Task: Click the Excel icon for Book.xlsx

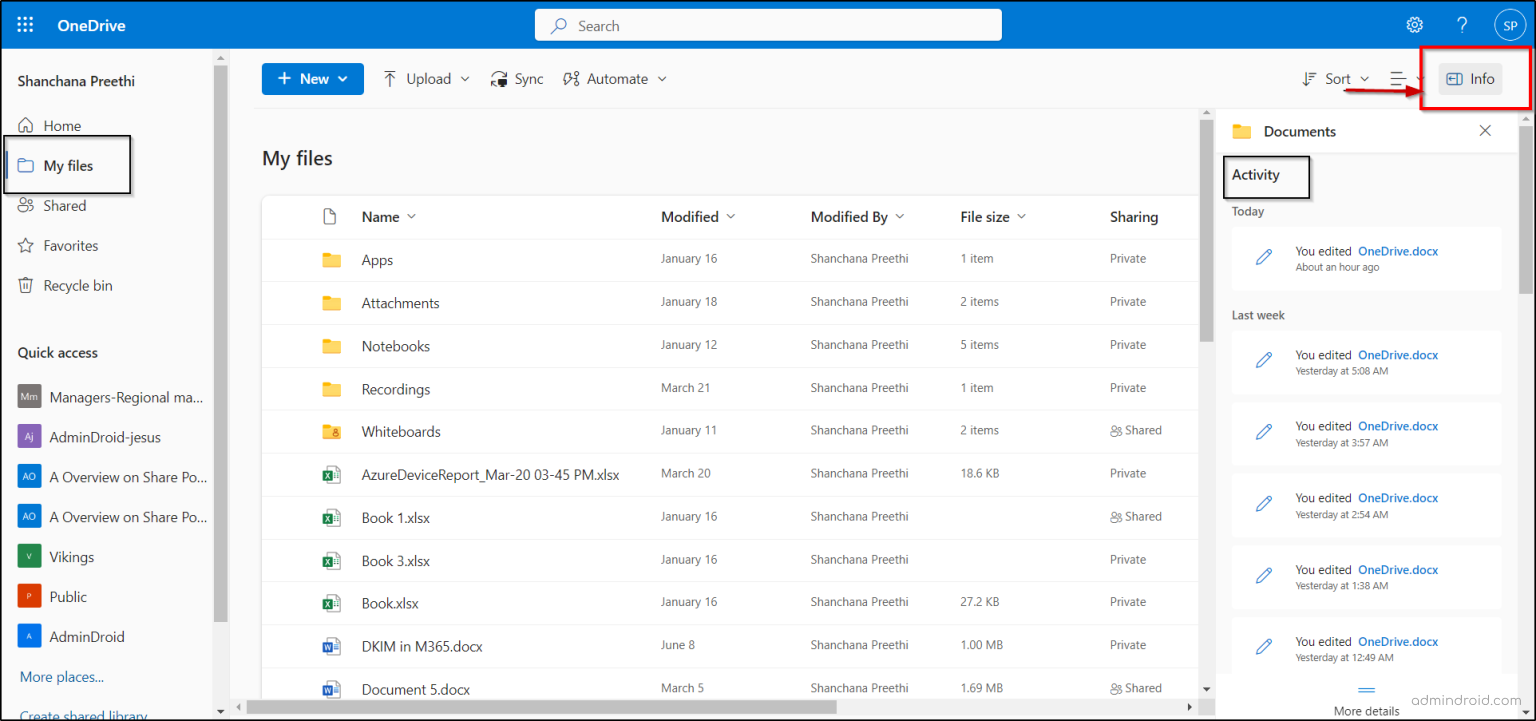Action: point(332,602)
